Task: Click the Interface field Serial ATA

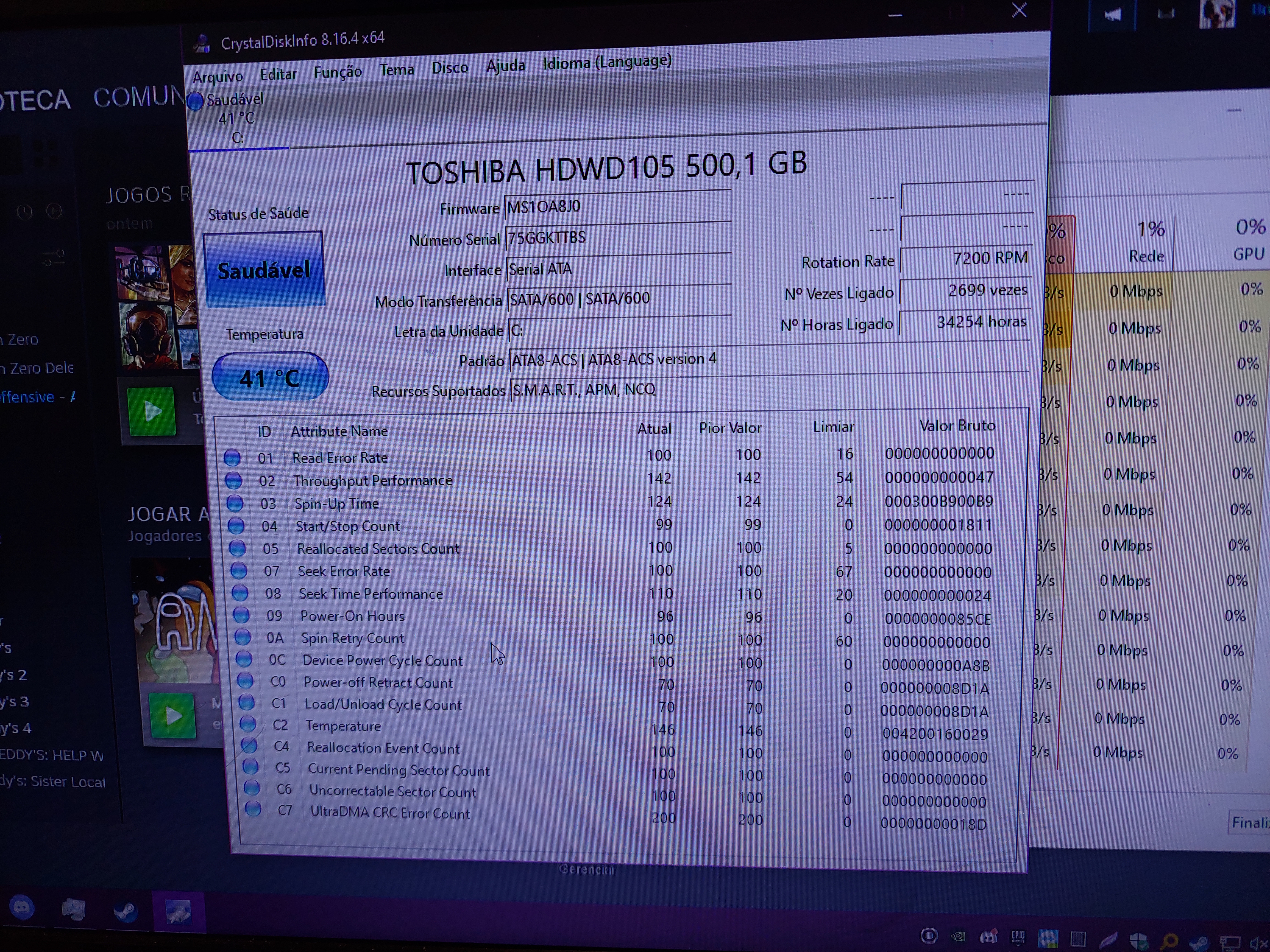Action: point(619,268)
